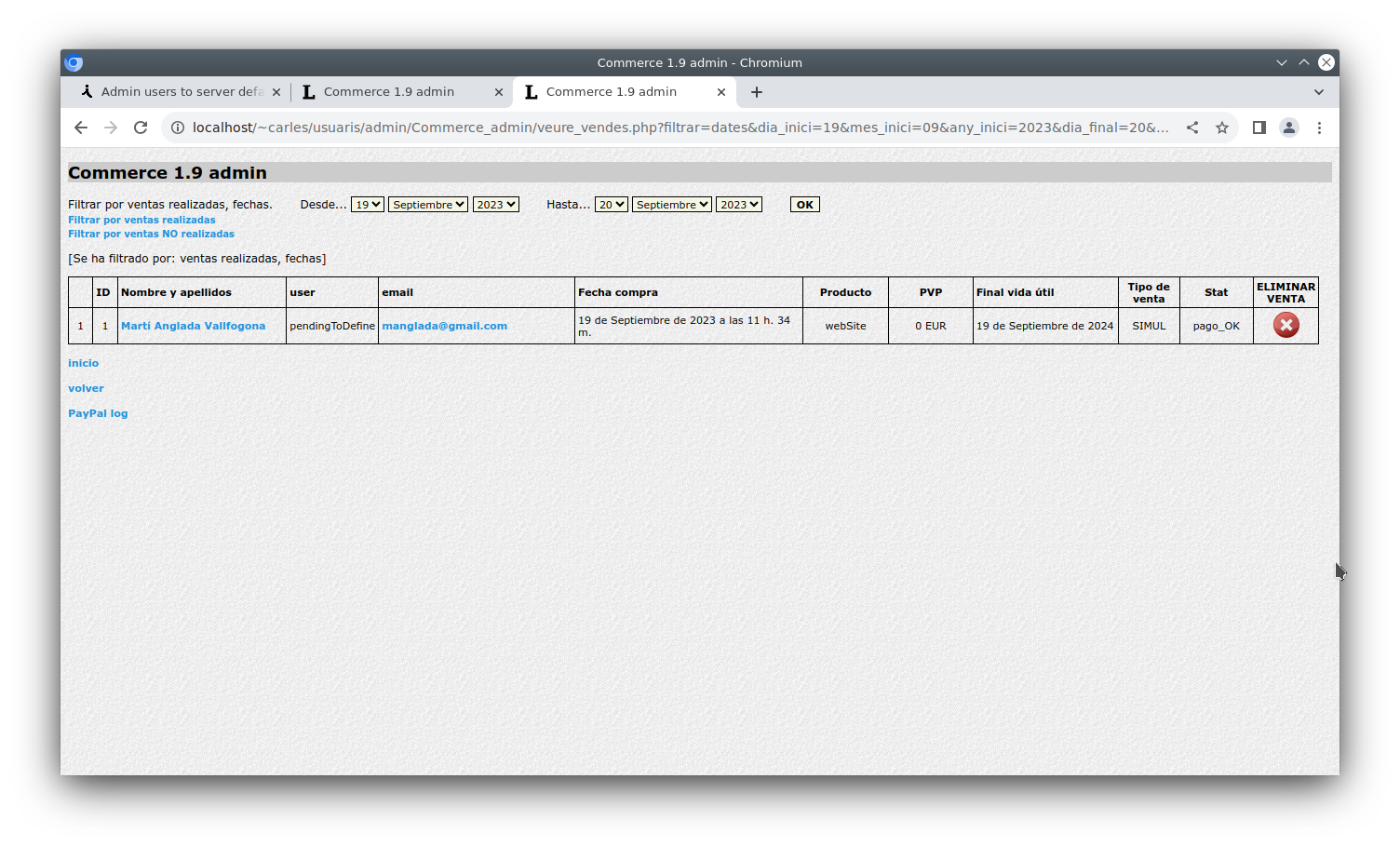Viewport: 1400px width, 847px height.
Task: Reload the page with the refresh icon
Action: click(x=141, y=128)
